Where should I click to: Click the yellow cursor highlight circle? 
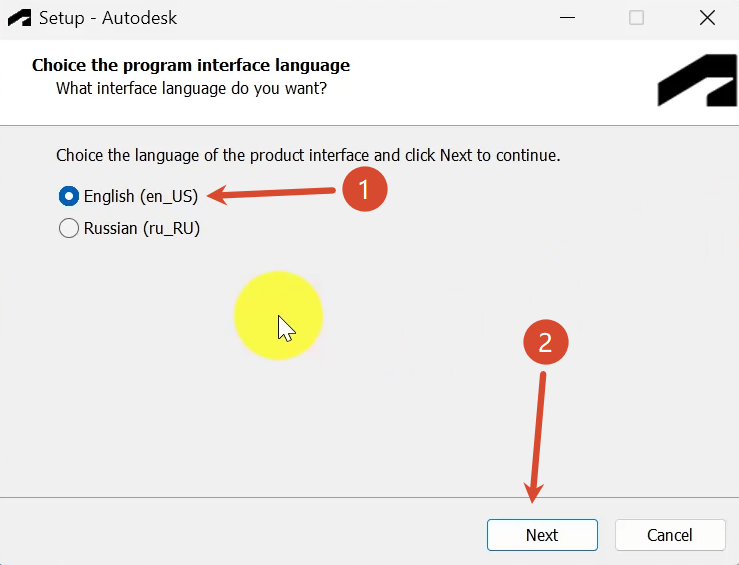tap(279, 316)
